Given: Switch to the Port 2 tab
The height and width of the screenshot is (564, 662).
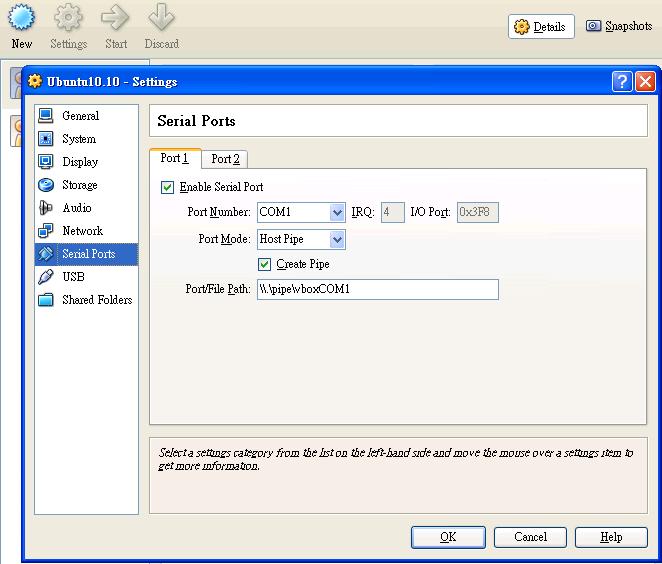Looking at the screenshot, I should (x=225, y=159).
